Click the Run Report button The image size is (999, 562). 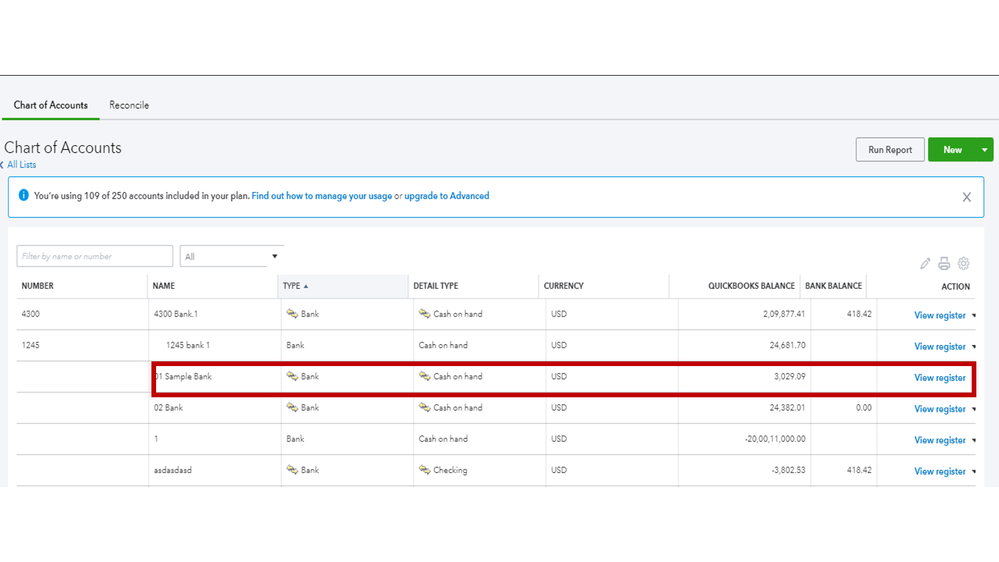point(889,150)
